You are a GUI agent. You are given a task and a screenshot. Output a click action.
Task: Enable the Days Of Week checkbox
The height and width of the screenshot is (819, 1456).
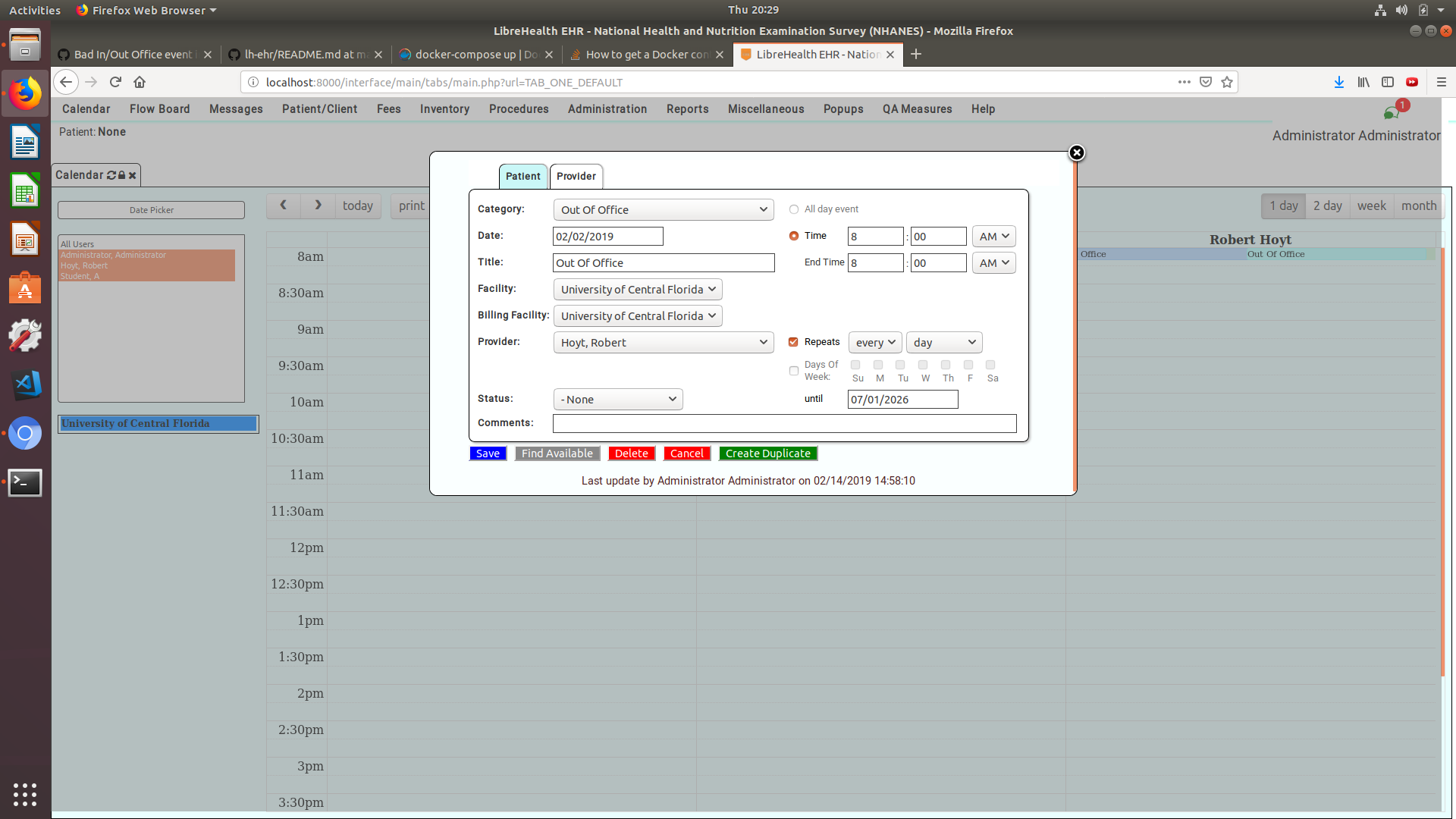(794, 371)
